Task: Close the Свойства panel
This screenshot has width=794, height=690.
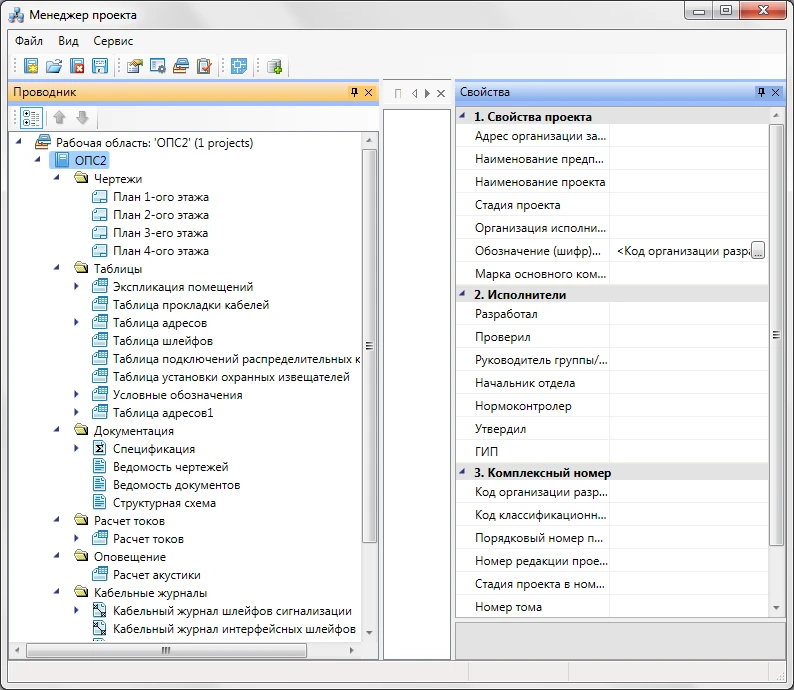Action: pyautogui.click(x=778, y=92)
